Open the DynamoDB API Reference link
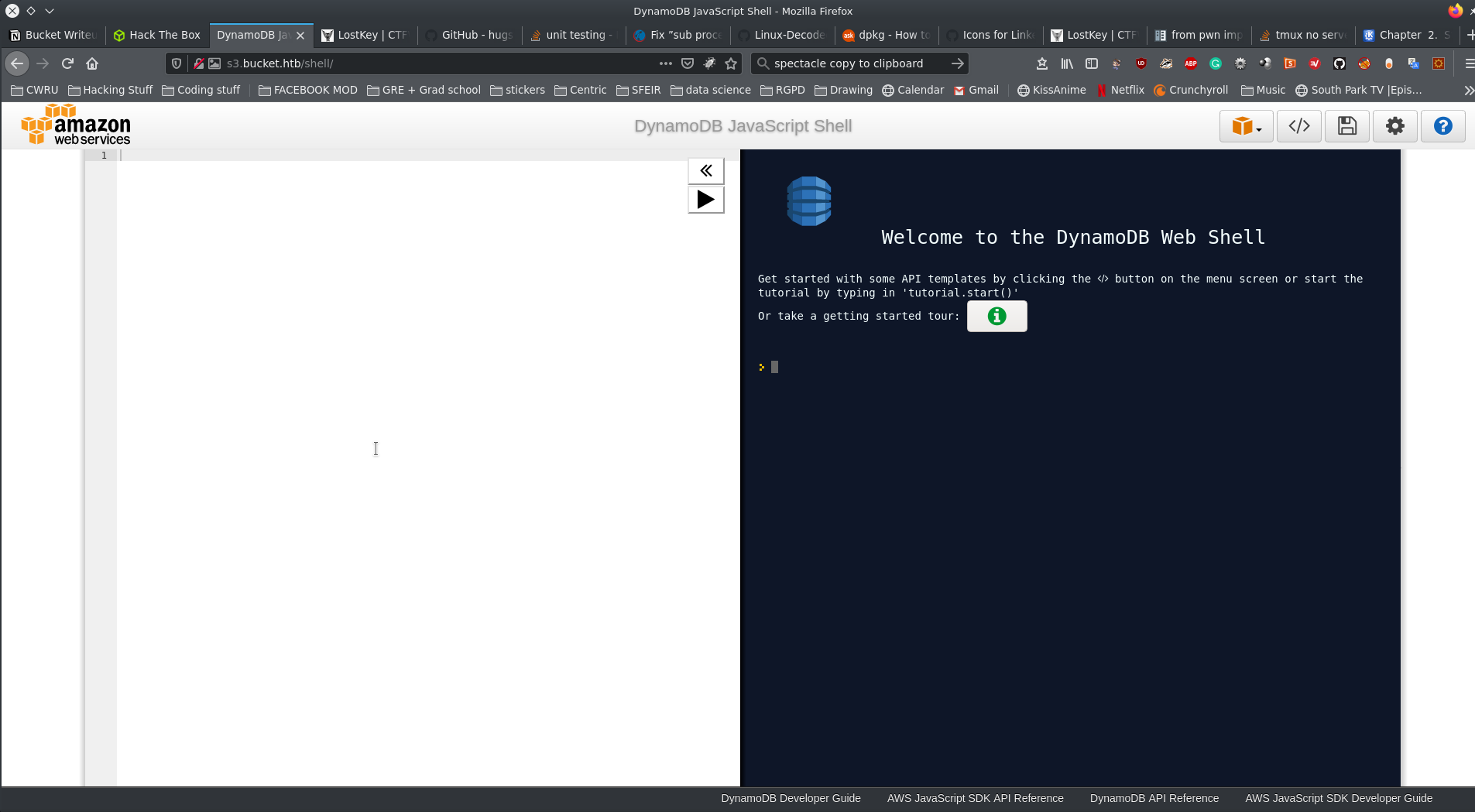 1154,798
